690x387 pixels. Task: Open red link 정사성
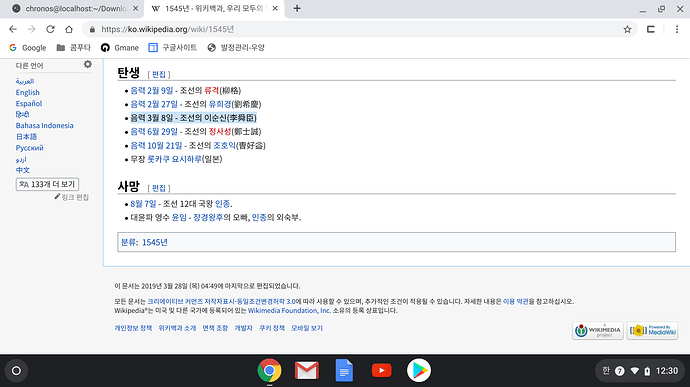[x=220, y=132]
